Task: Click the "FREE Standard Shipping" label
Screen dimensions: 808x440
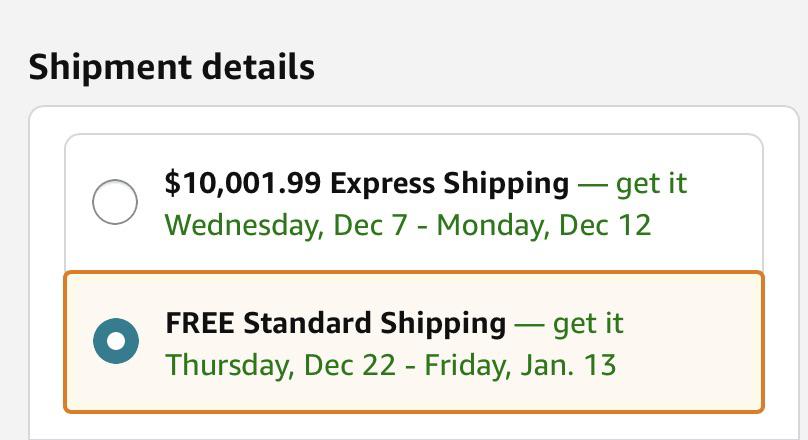Action: click(335, 323)
